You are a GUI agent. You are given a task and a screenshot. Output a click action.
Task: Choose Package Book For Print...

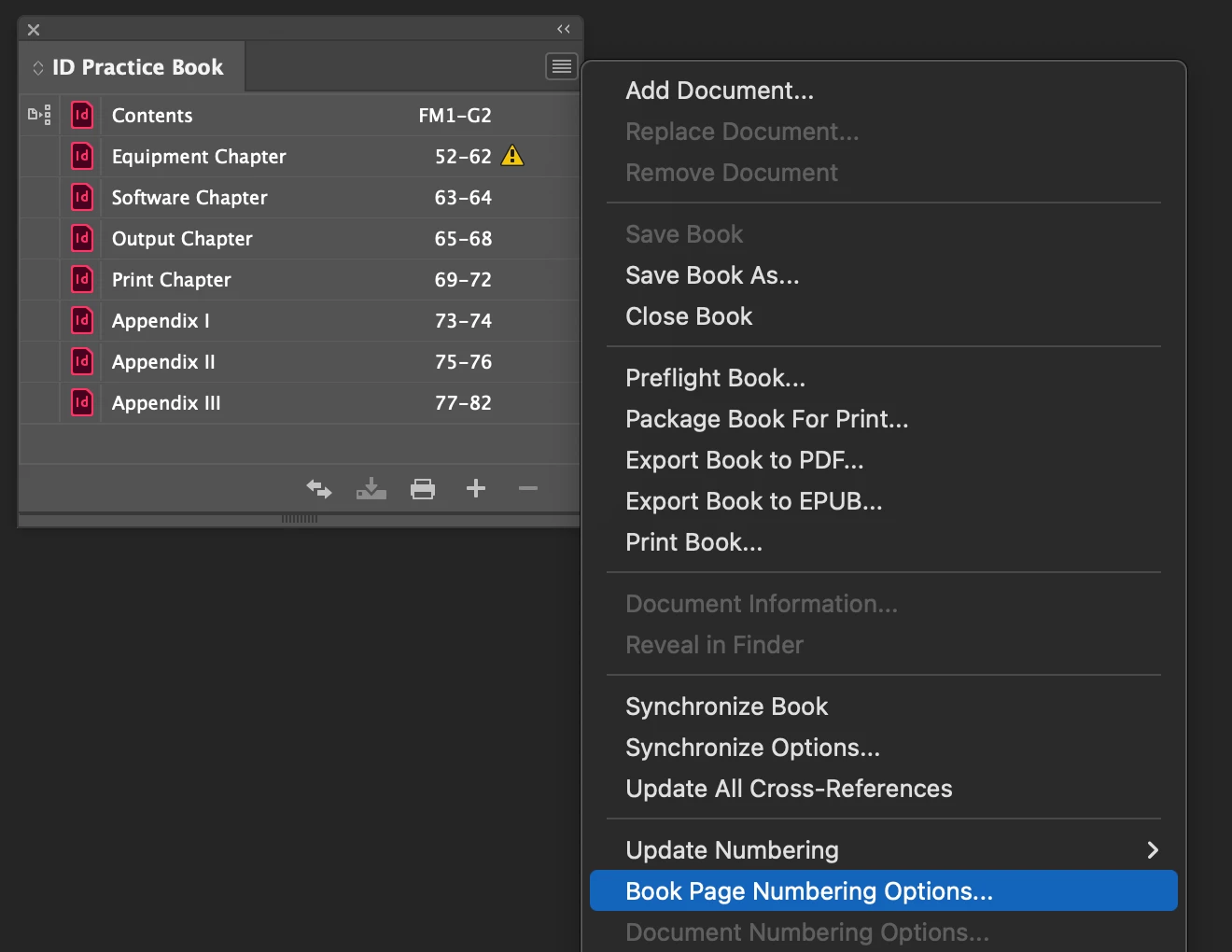884,419
